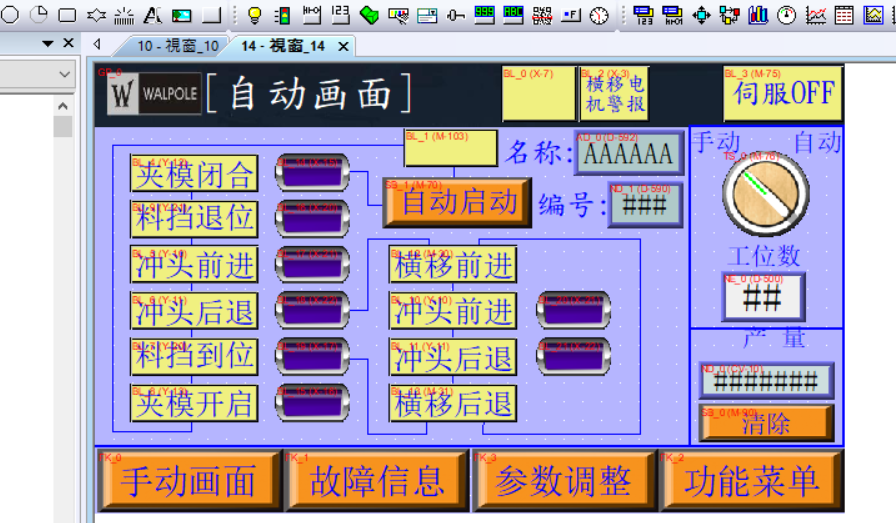This screenshot has height=523, width=896.
Task: Click the AAAAAA name display field
Action: 629,154
